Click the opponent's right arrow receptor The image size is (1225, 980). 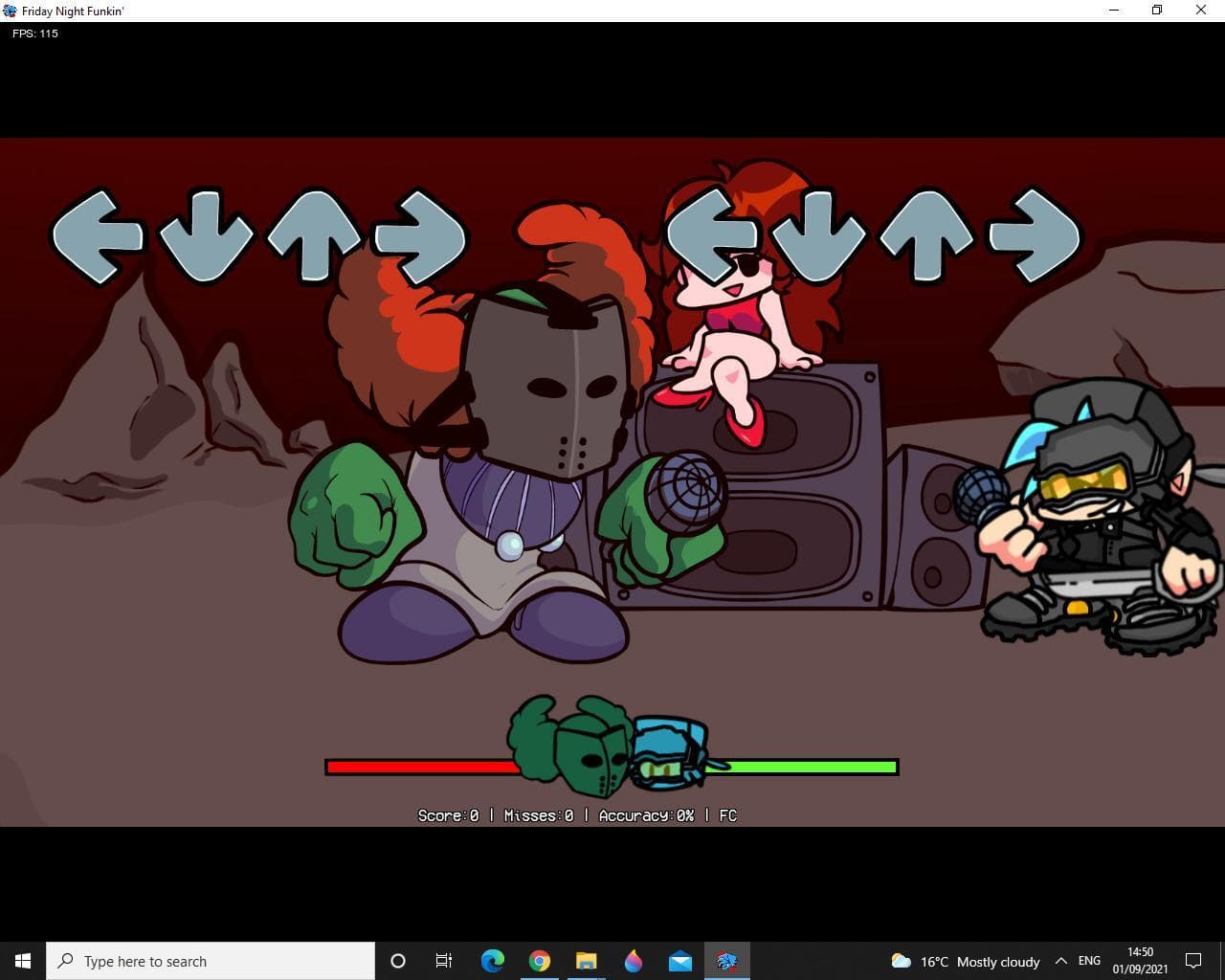tap(420, 236)
